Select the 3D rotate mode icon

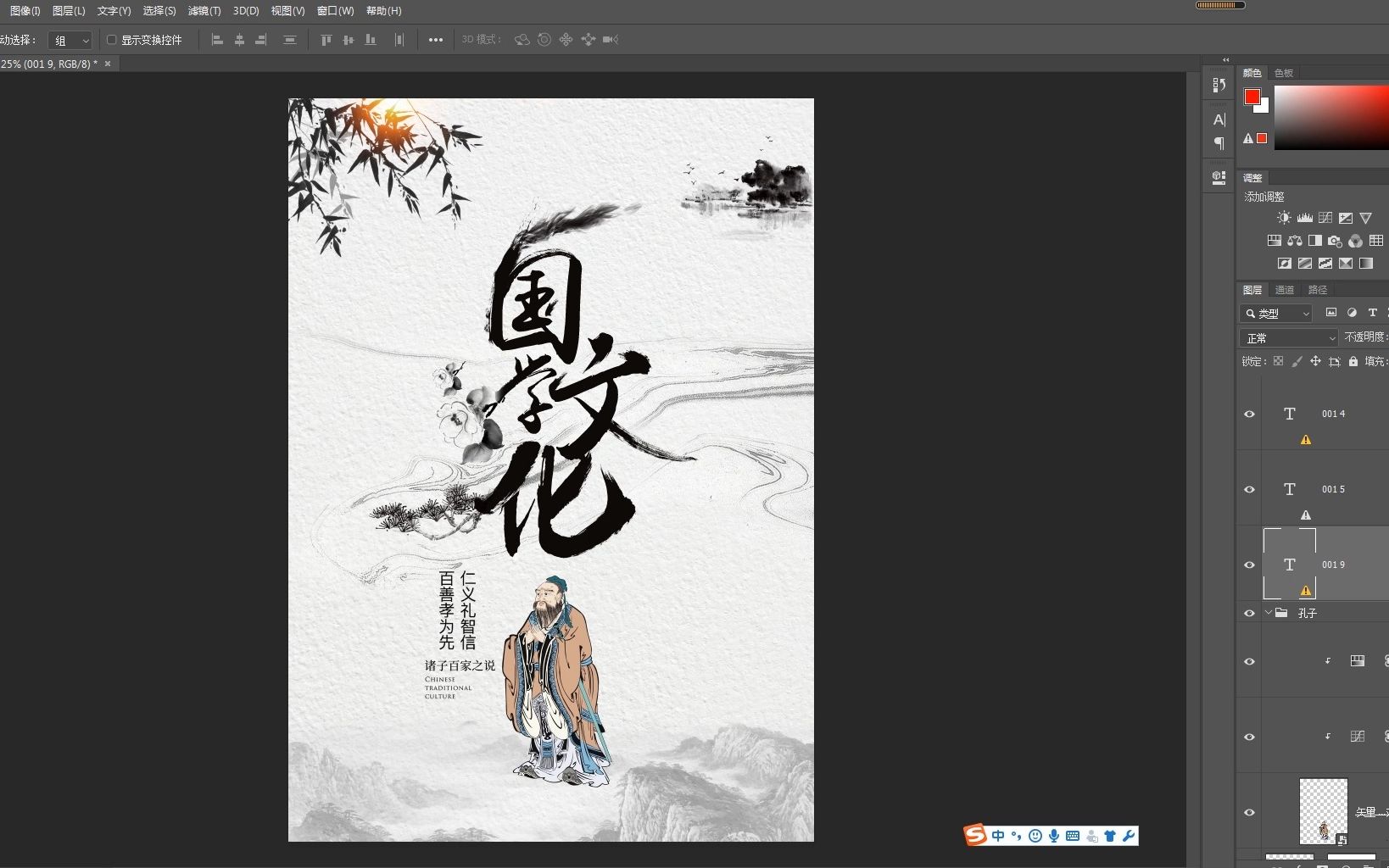pos(522,40)
